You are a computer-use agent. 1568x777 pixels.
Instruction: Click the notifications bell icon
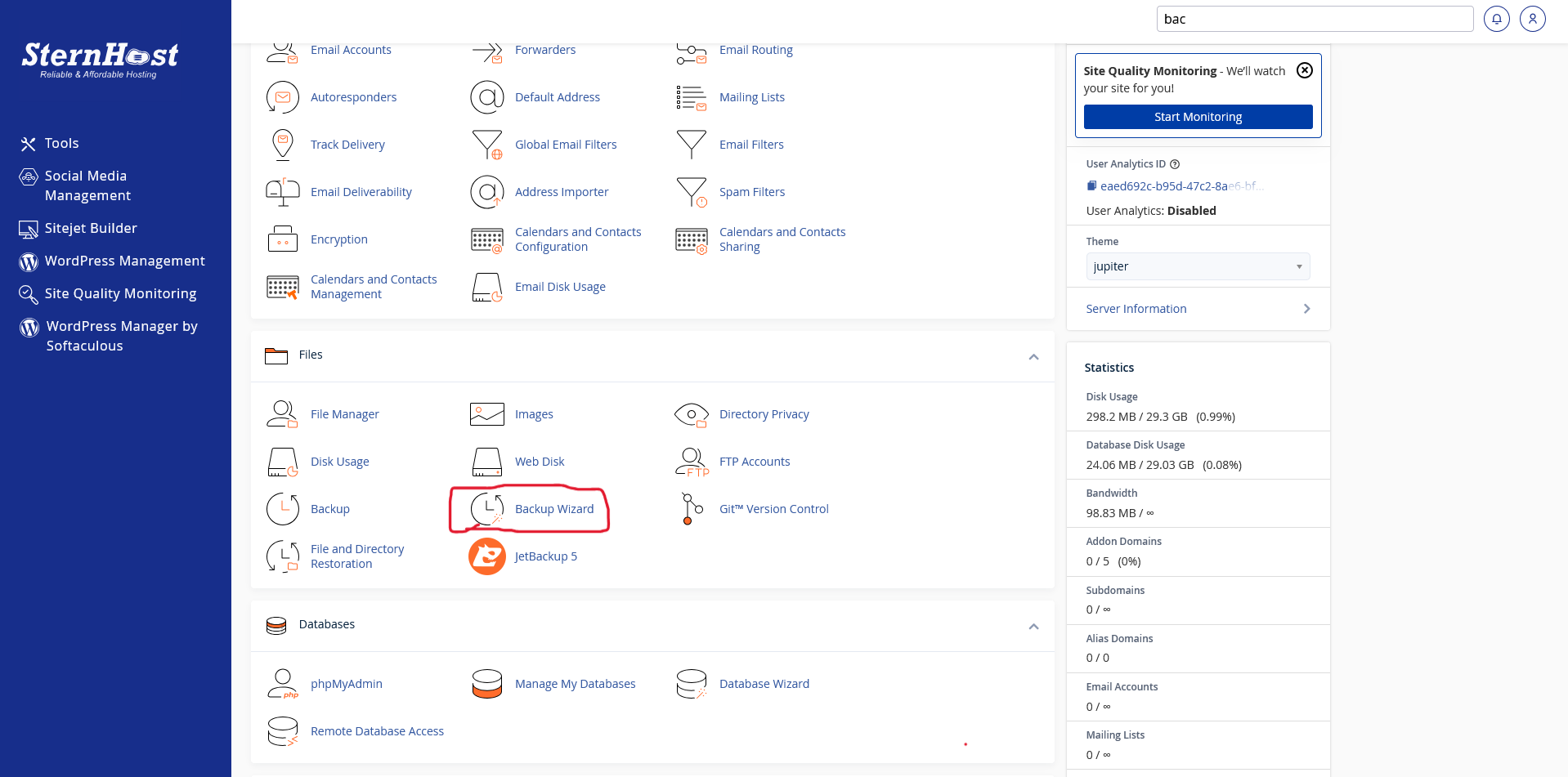point(1497,19)
